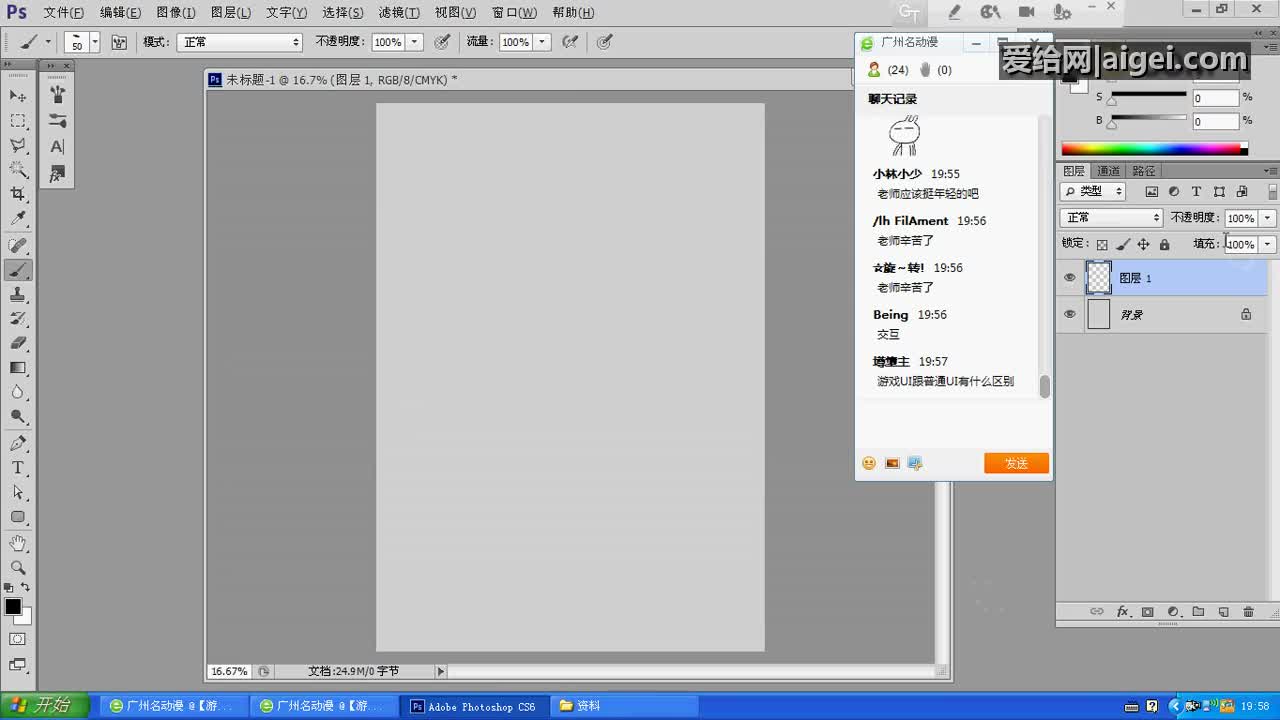The image size is (1280, 720).
Task: Open the 滤镜(T) menu
Action: point(399,13)
